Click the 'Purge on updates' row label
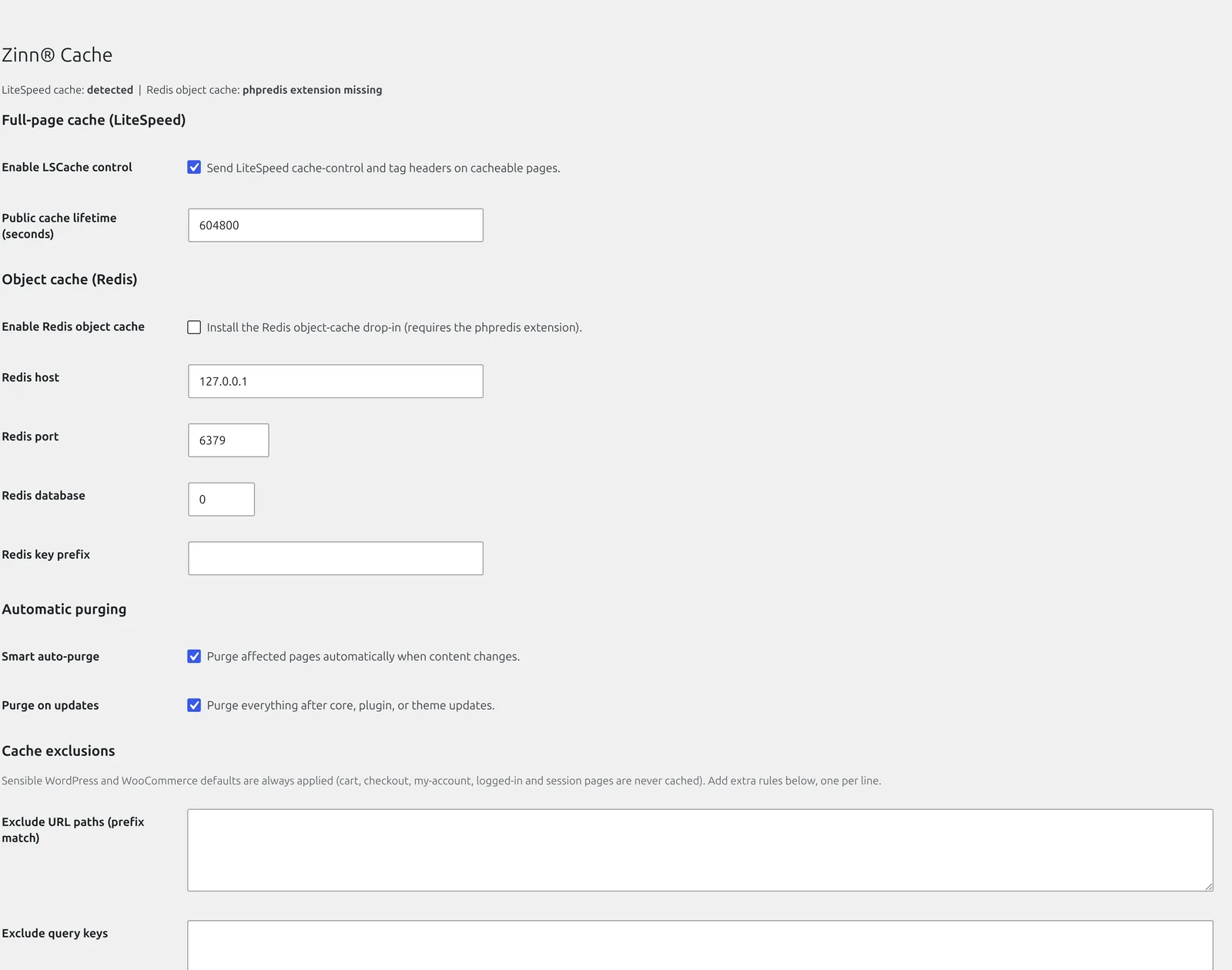Image resolution: width=1232 pixels, height=970 pixels. (x=50, y=705)
